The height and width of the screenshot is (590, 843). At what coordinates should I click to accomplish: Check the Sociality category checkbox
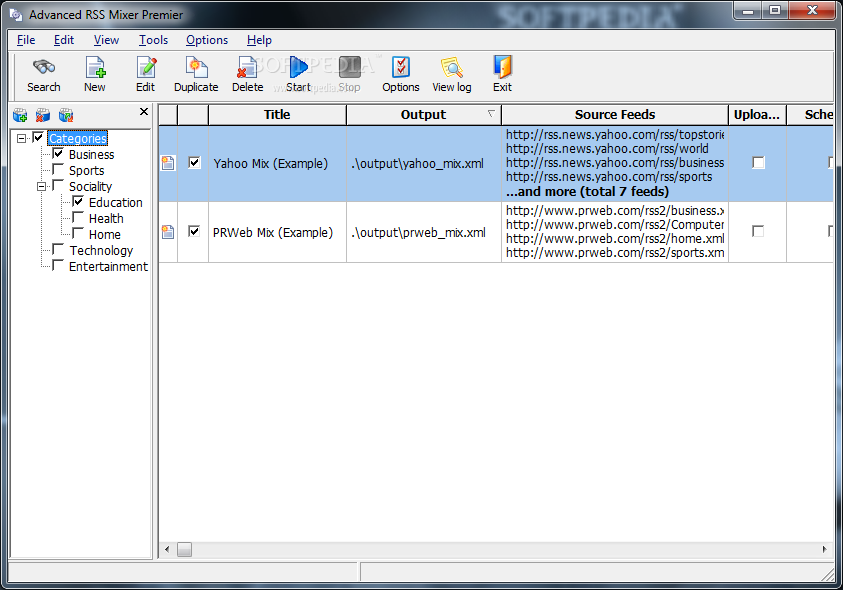pos(58,186)
